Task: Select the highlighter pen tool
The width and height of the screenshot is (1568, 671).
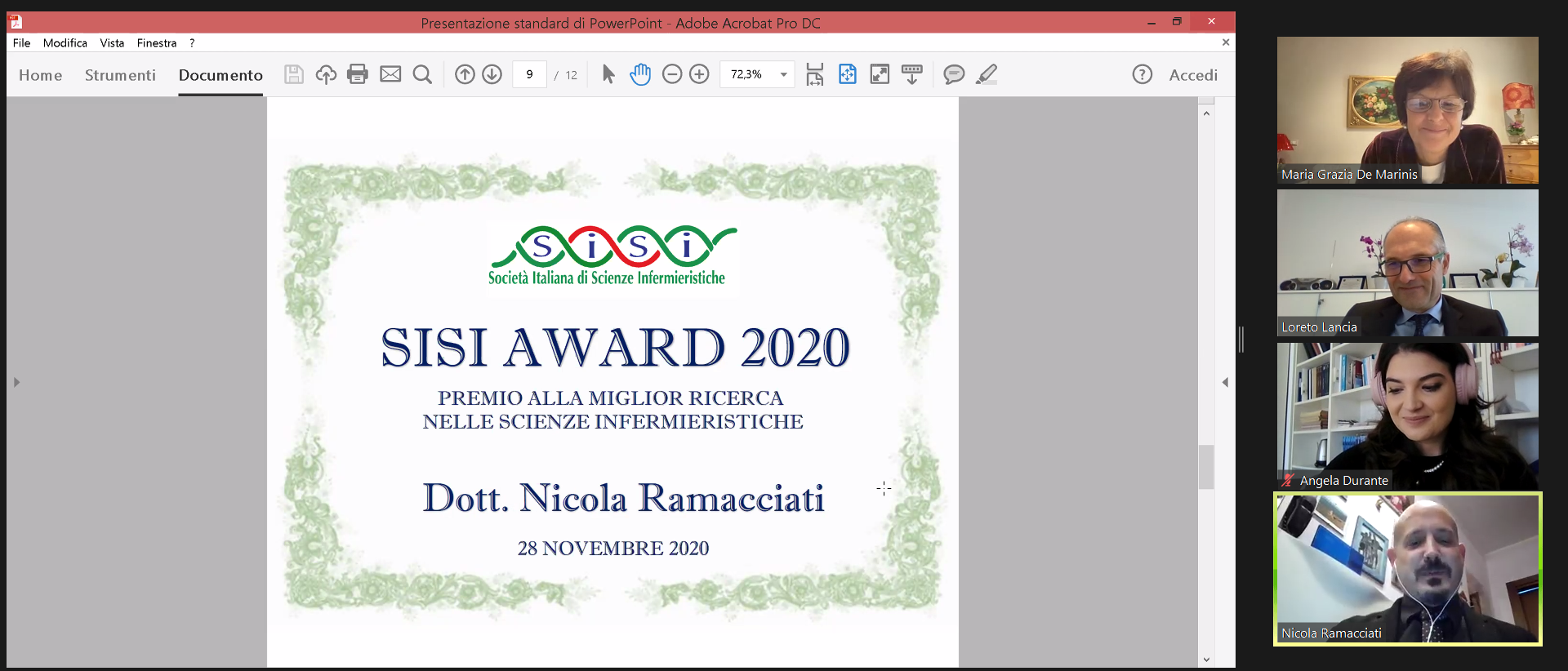Action: click(x=987, y=74)
